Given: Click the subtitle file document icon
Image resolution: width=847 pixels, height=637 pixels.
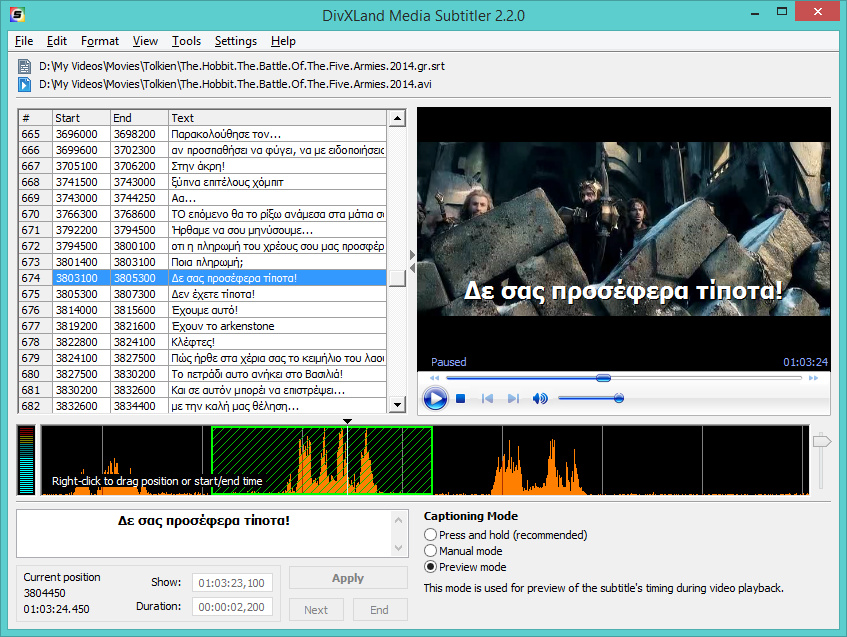Looking at the screenshot, I should [25, 67].
